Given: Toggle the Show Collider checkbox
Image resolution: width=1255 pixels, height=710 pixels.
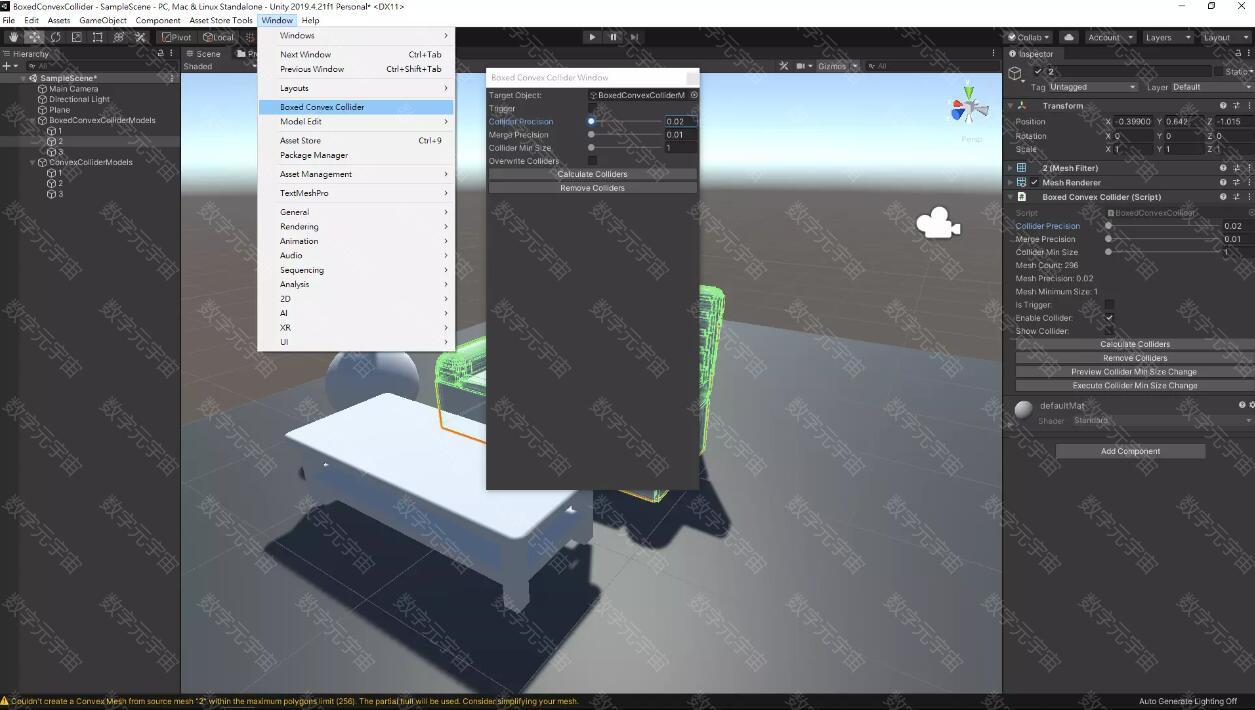Looking at the screenshot, I should (1109, 331).
